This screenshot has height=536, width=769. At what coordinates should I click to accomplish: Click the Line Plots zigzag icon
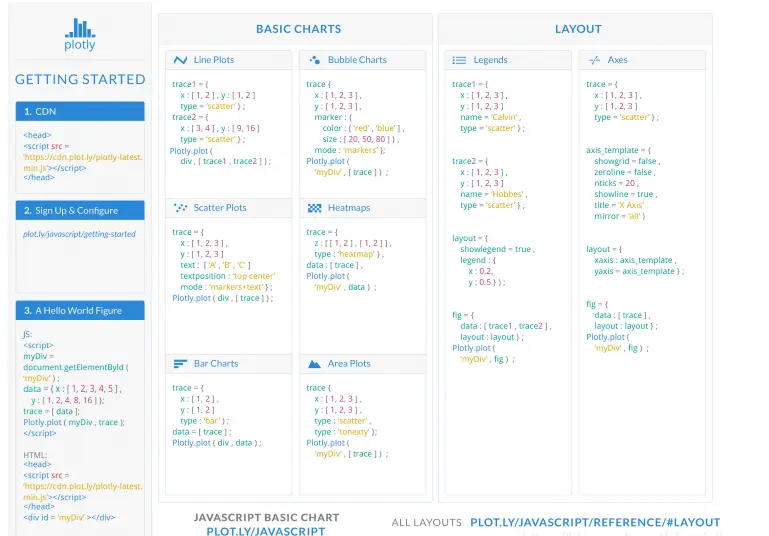(180, 60)
